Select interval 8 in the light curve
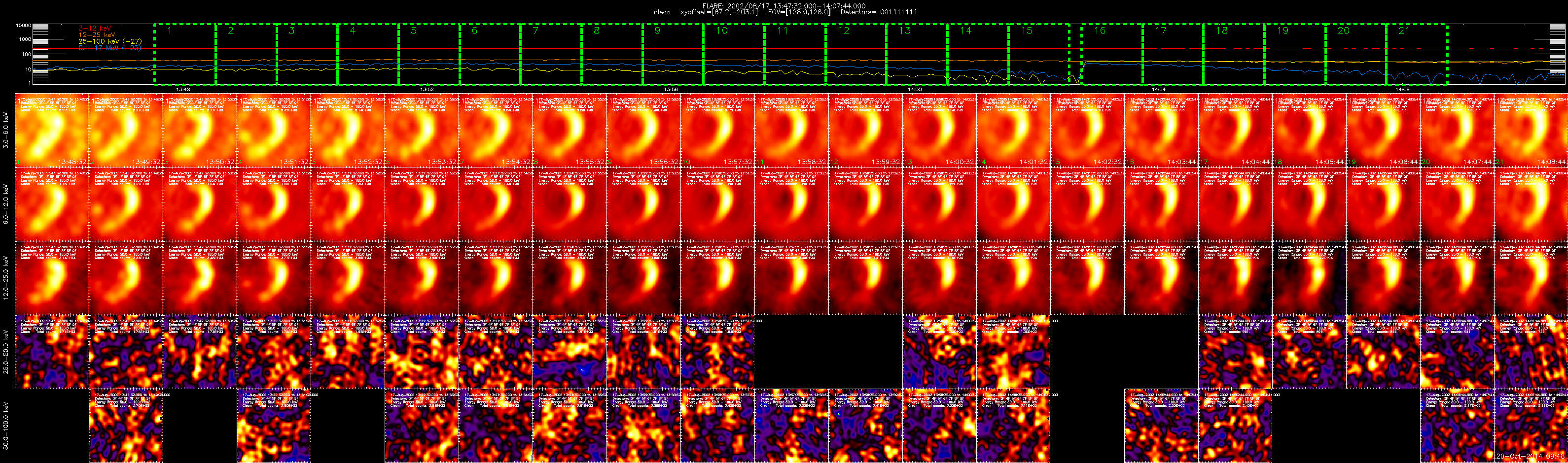This screenshot has height=463, width=1568. click(x=612, y=54)
